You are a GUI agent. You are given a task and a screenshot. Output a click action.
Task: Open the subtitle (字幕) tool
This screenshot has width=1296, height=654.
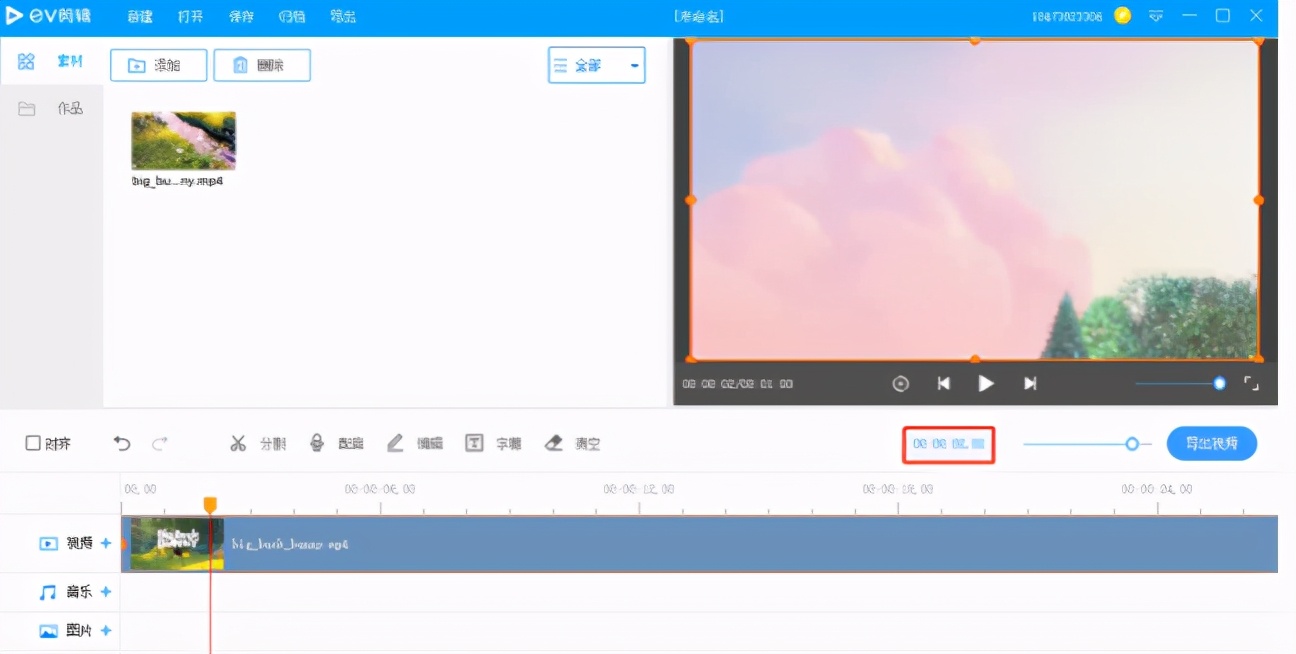(x=474, y=443)
